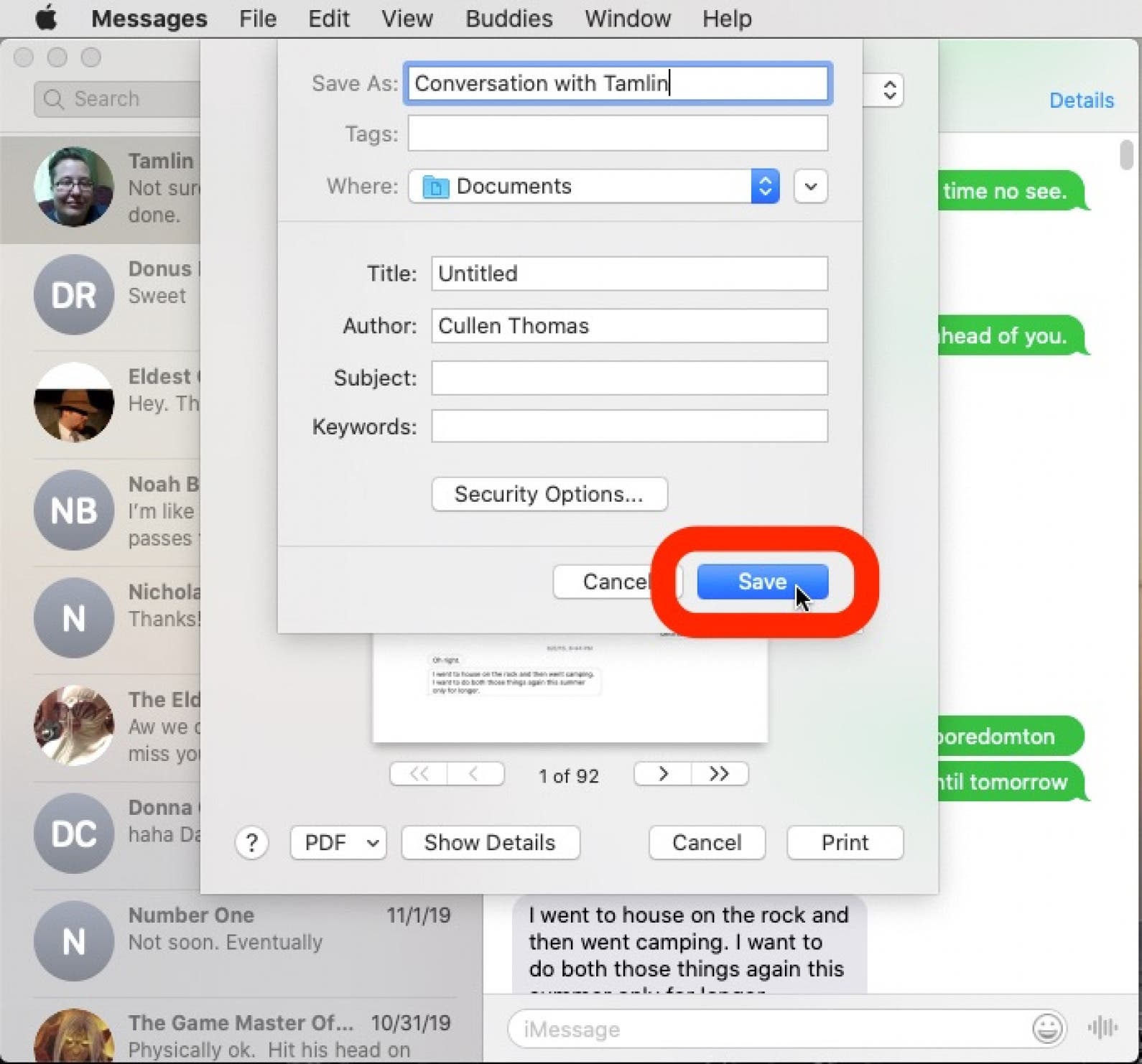This screenshot has width=1142, height=1064.
Task: Go to next page in print preview
Action: tap(663, 774)
